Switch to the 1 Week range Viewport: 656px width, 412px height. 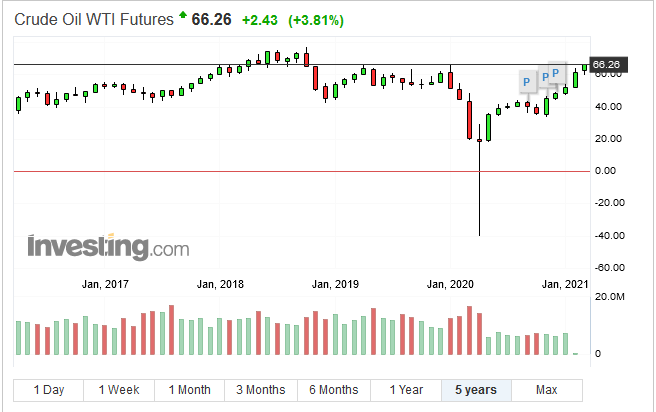tap(119, 389)
